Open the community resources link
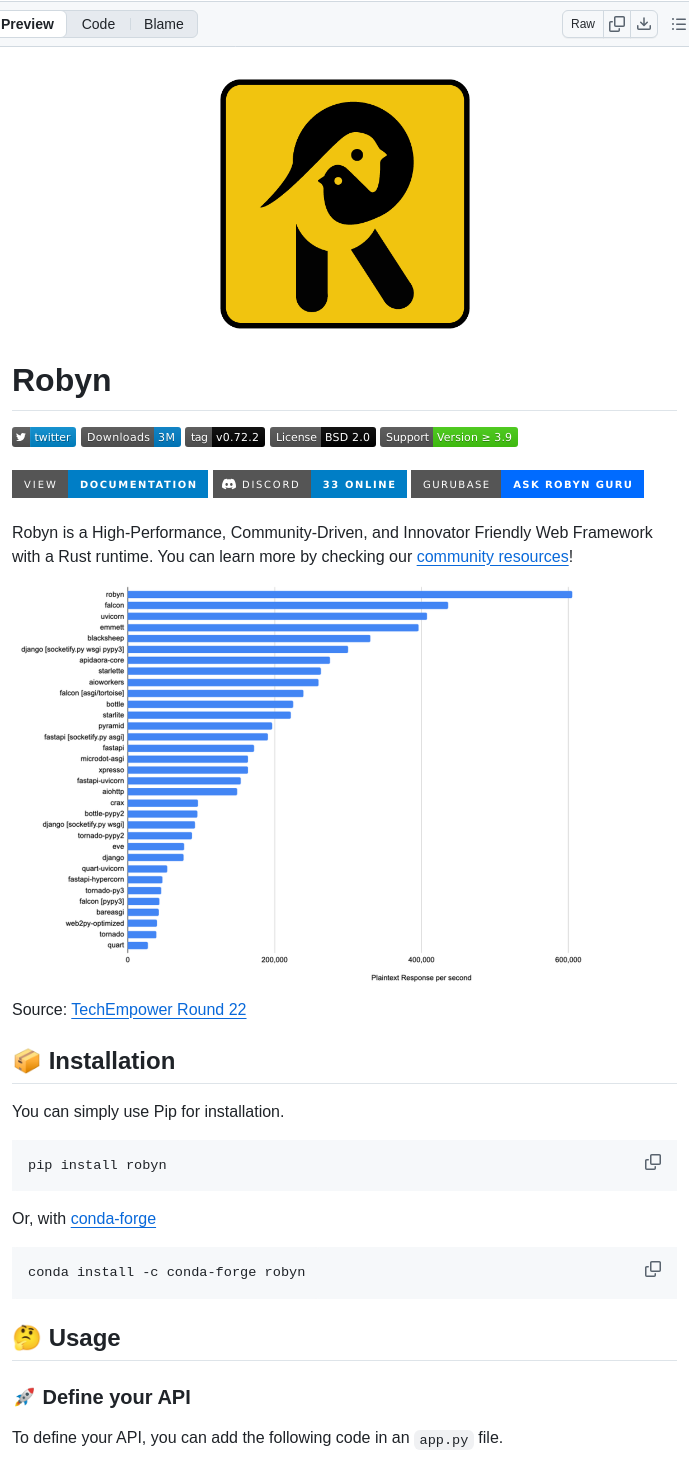Viewport: 689px width, 1461px height. [x=492, y=556]
